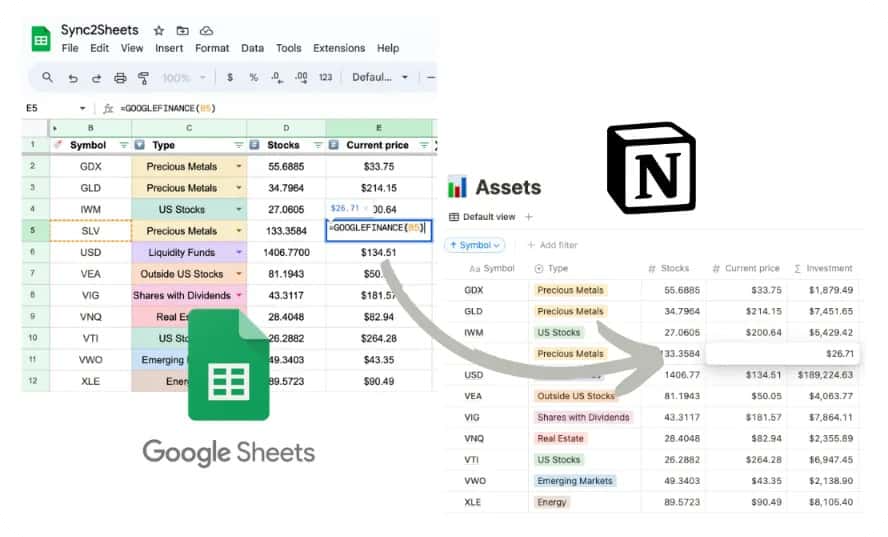Open the Format menu
Screen dimensions: 888x537
click(x=212, y=48)
